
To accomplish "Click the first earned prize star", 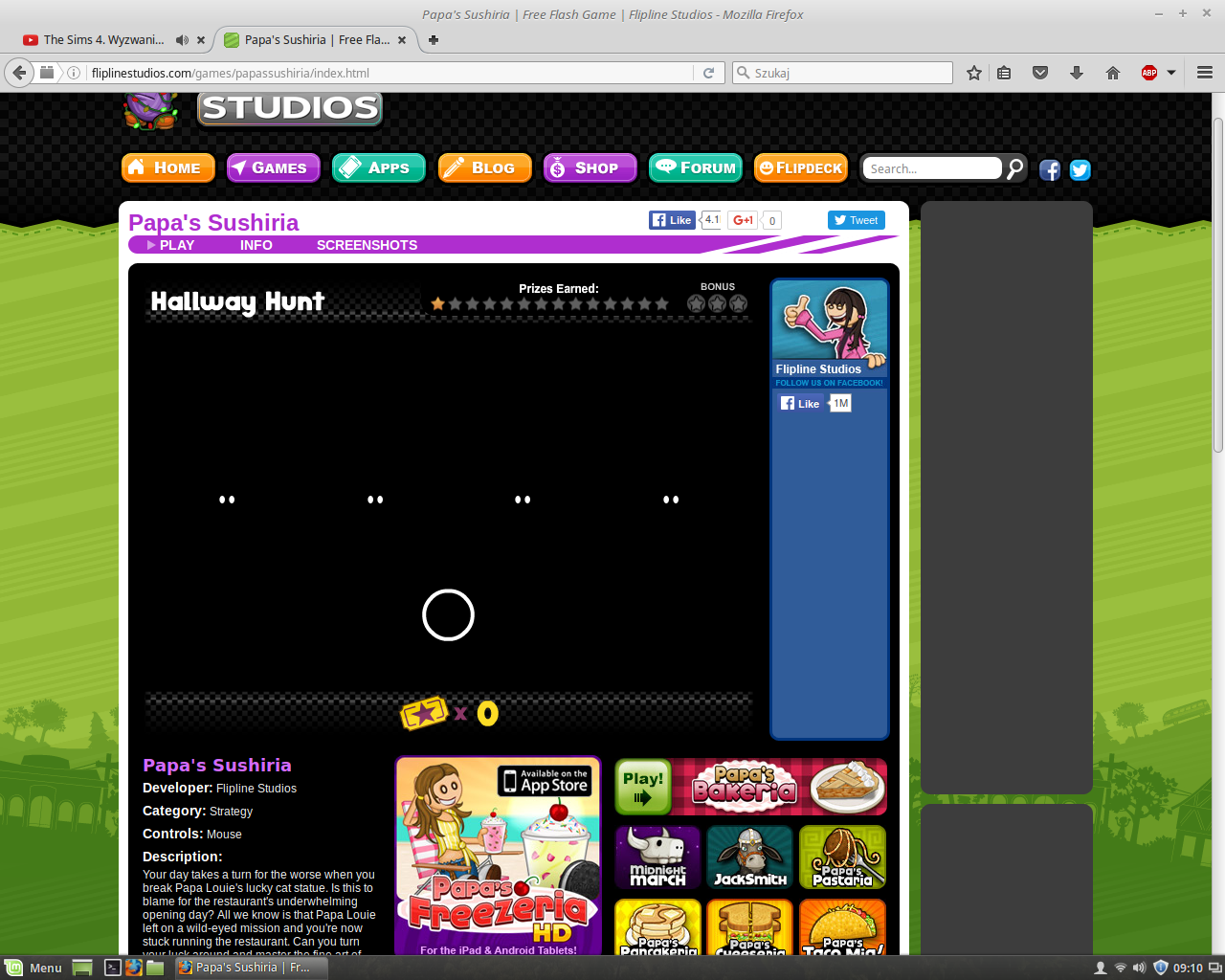I will 438,303.
